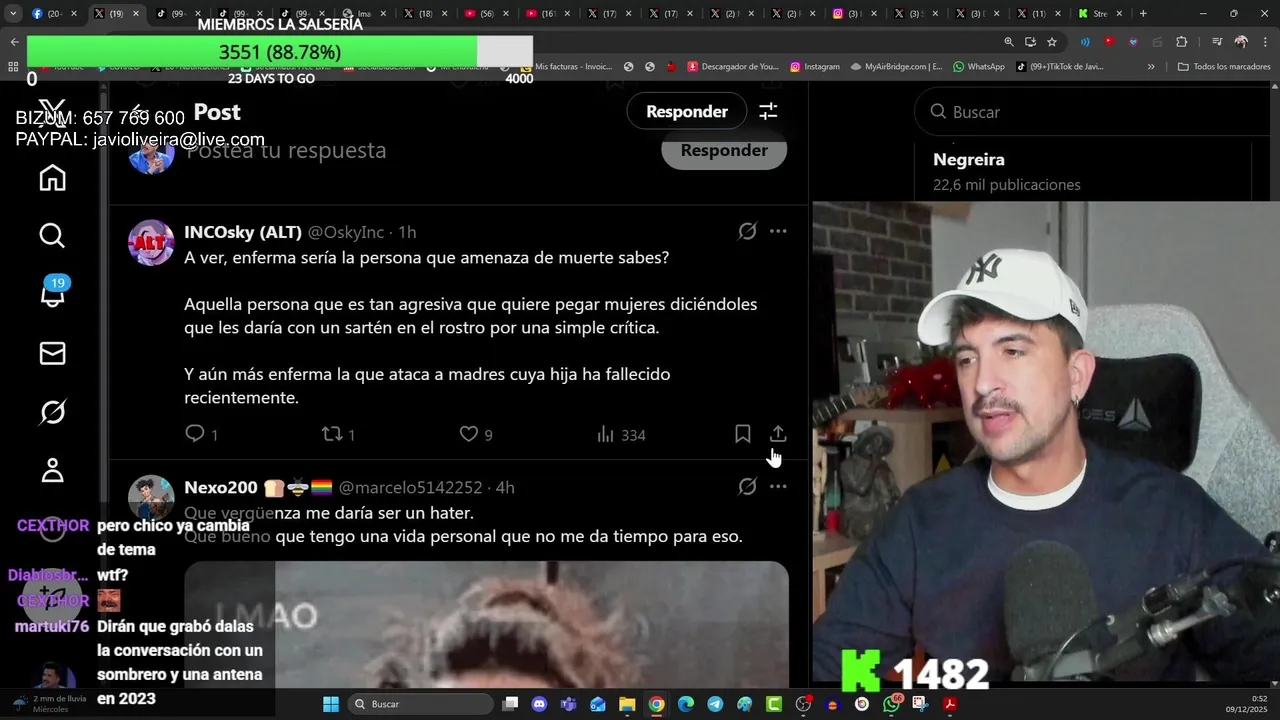1280x720 pixels.
Task: Open the Nexo200 profile name
Action: pyautogui.click(x=221, y=487)
